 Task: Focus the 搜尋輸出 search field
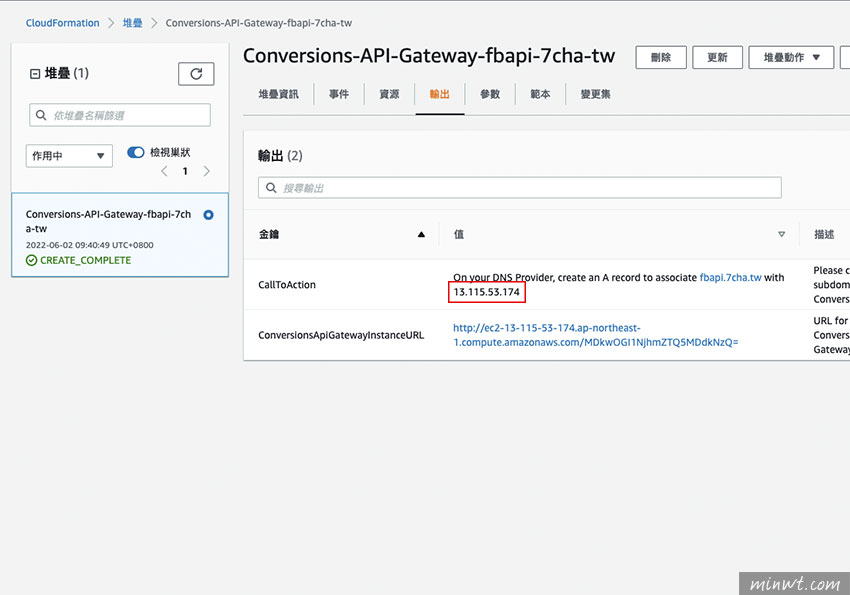pyautogui.click(x=519, y=187)
